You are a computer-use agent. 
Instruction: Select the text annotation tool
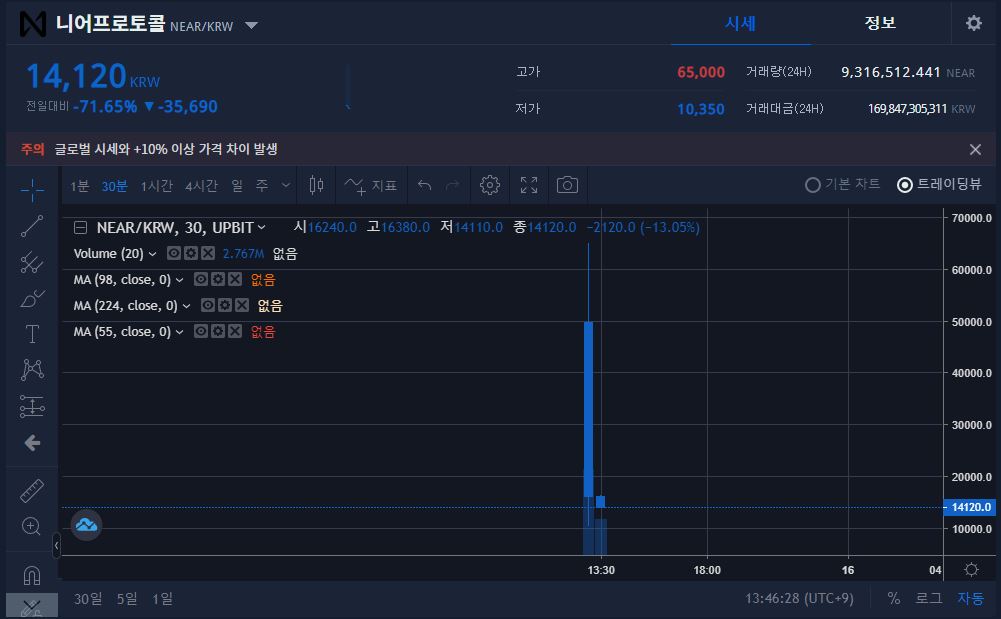click(x=32, y=334)
